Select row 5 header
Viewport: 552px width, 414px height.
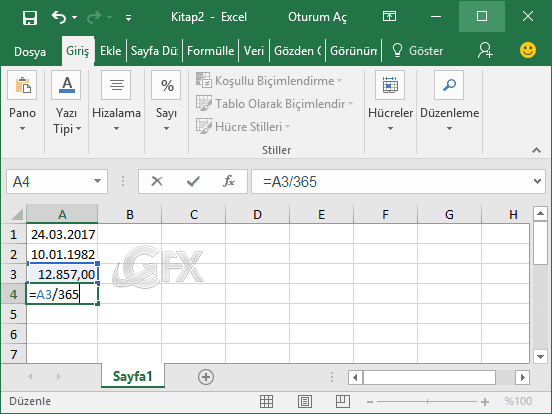click(x=13, y=314)
